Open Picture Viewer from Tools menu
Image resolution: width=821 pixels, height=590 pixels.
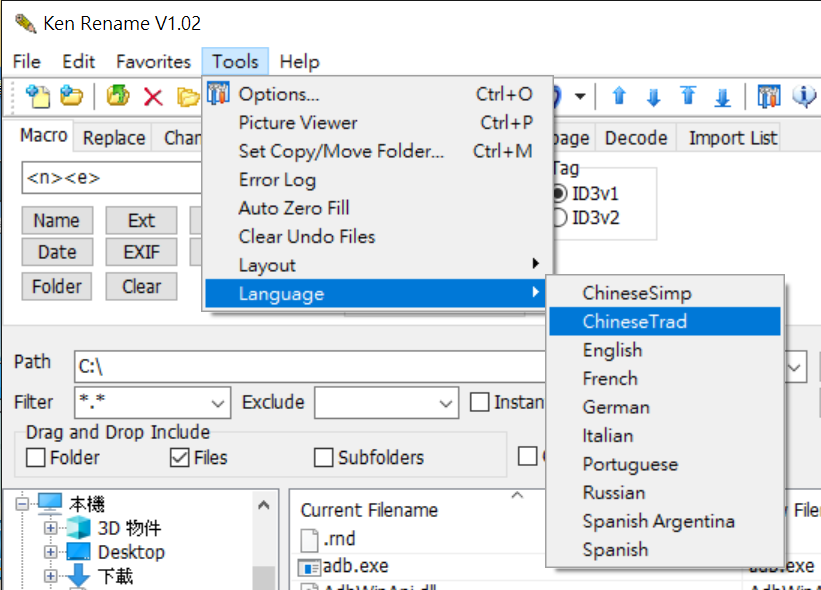pyautogui.click(x=377, y=123)
